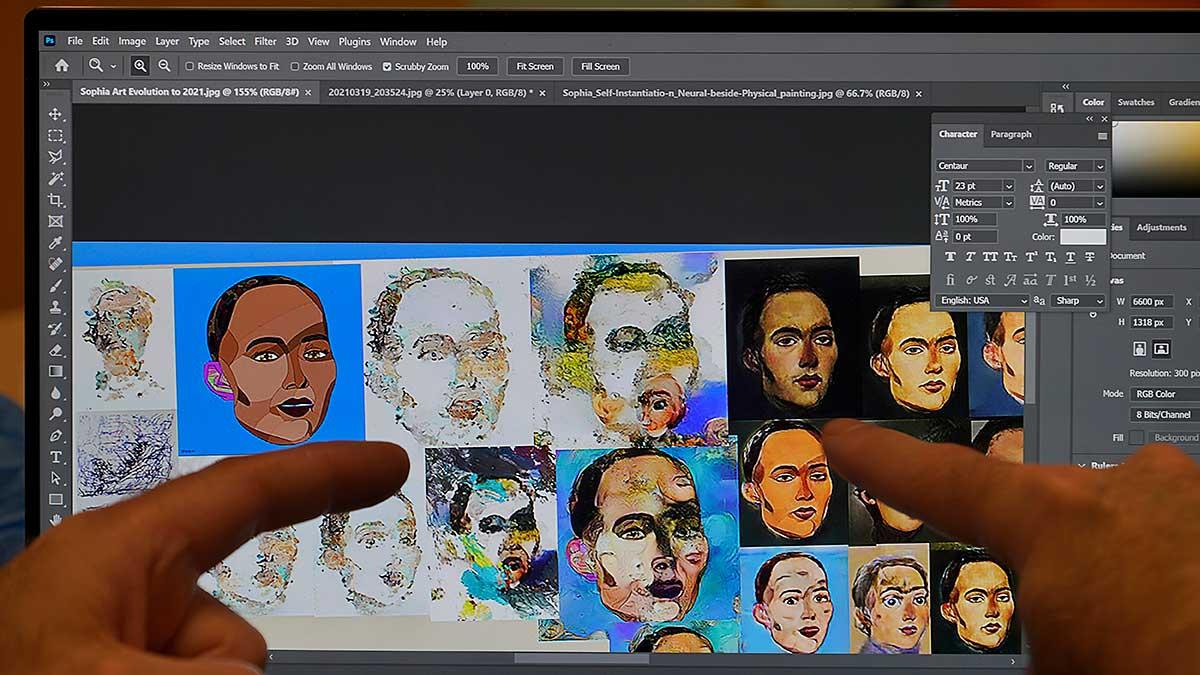The height and width of the screenshot is (675, 1200).
Task: Open the Character panel menu icon
Action: [x=1102, y=135]
